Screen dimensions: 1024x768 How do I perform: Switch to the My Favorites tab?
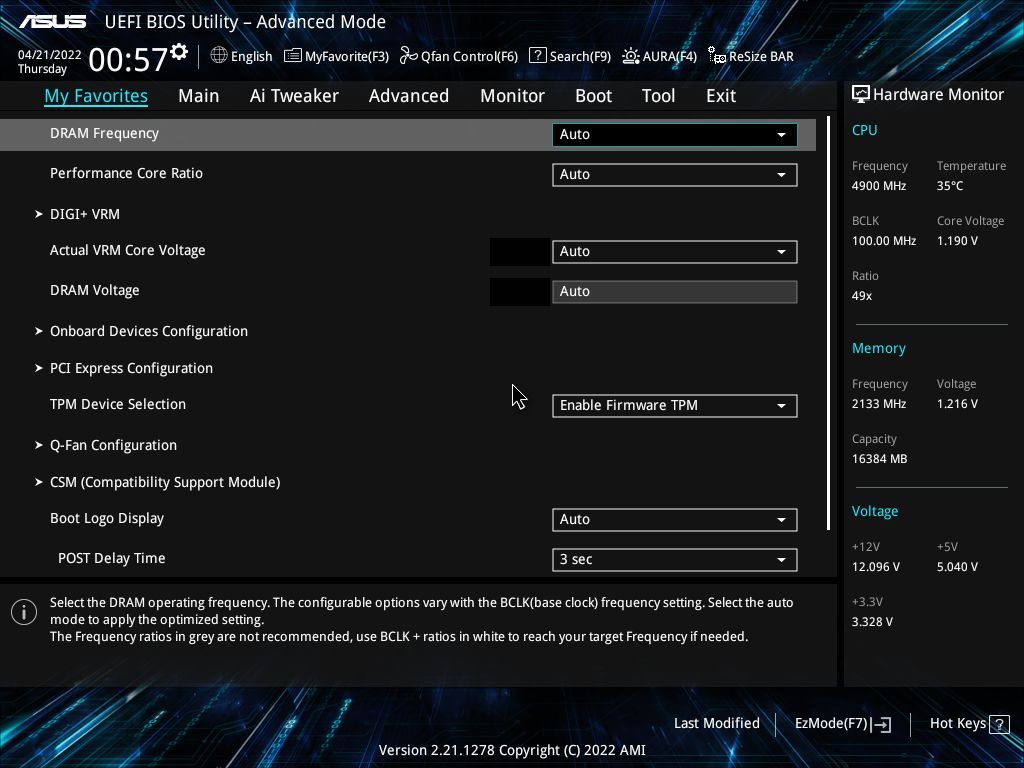point(96,96)
